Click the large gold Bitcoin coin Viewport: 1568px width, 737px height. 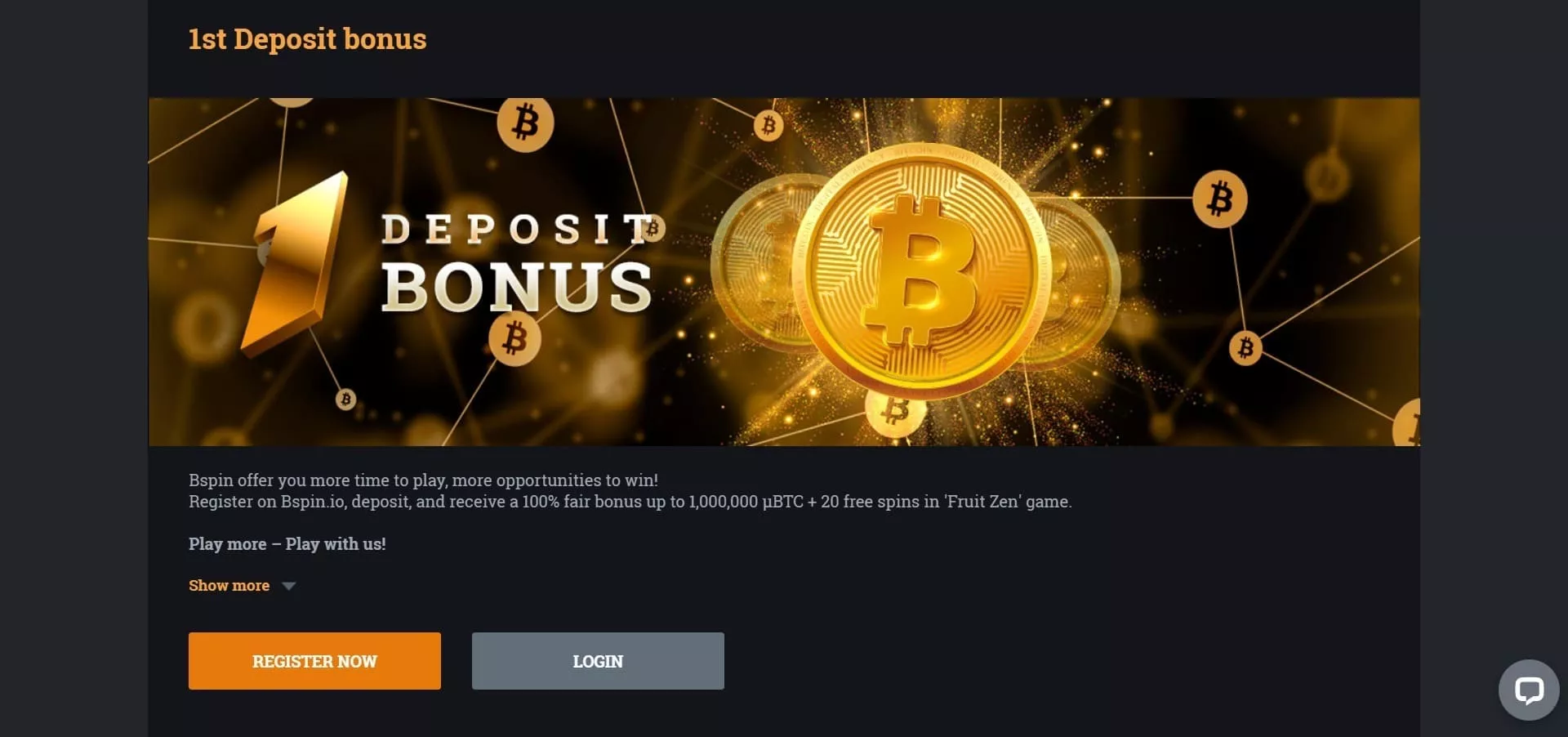click(x=921, y=266)
